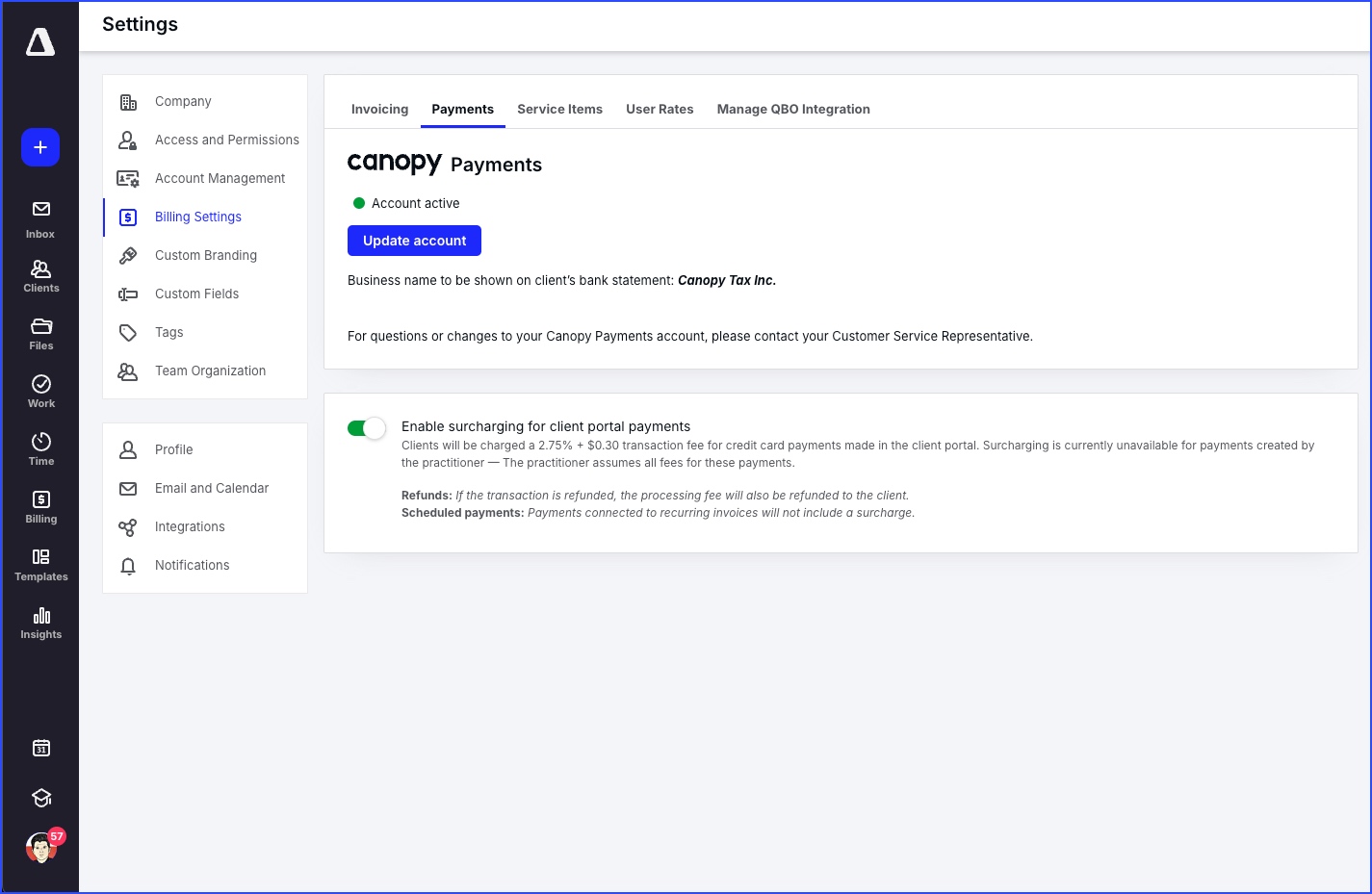The height and width of the screenshot is (894, 1372).
Task: Click the Team Organization people icon
Action: point(128,371)
